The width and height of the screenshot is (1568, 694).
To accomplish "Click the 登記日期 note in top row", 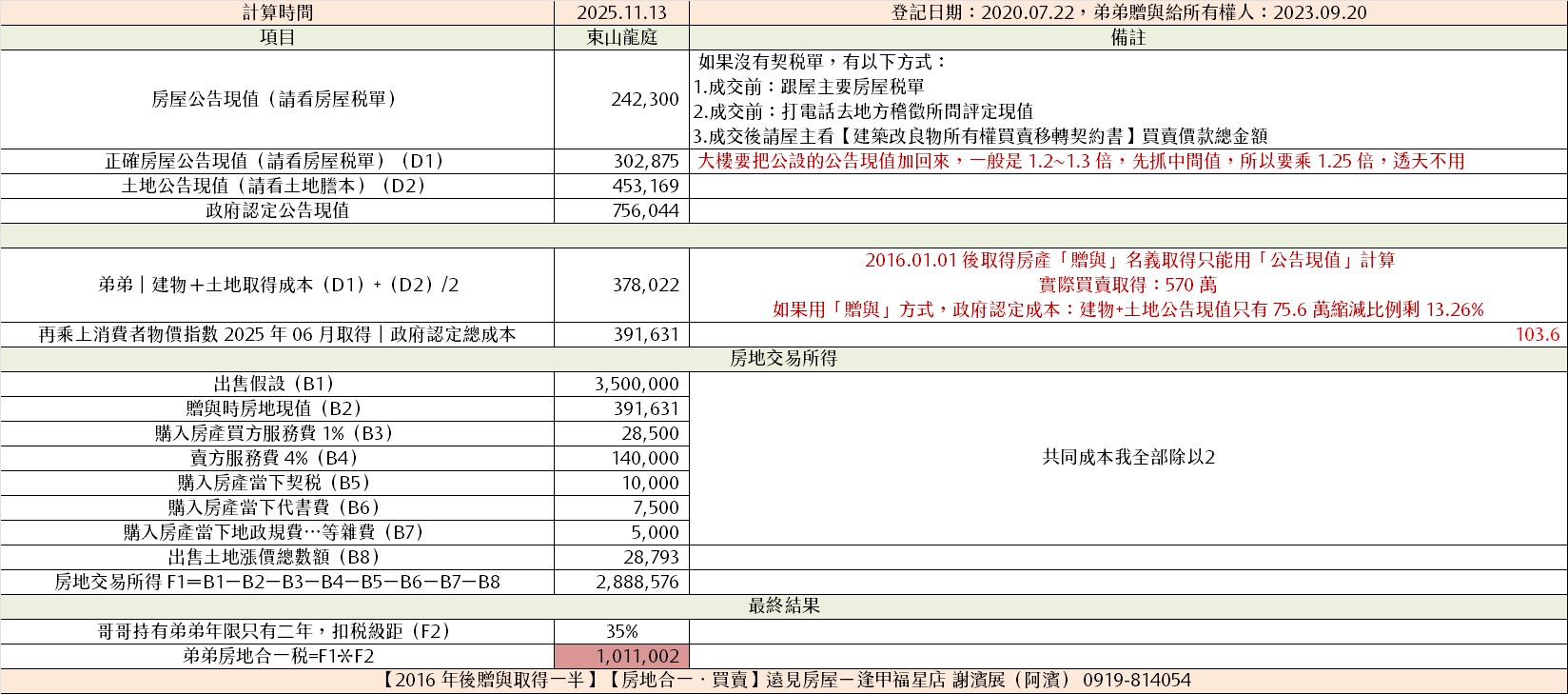I will click(x=1127, y=12).
